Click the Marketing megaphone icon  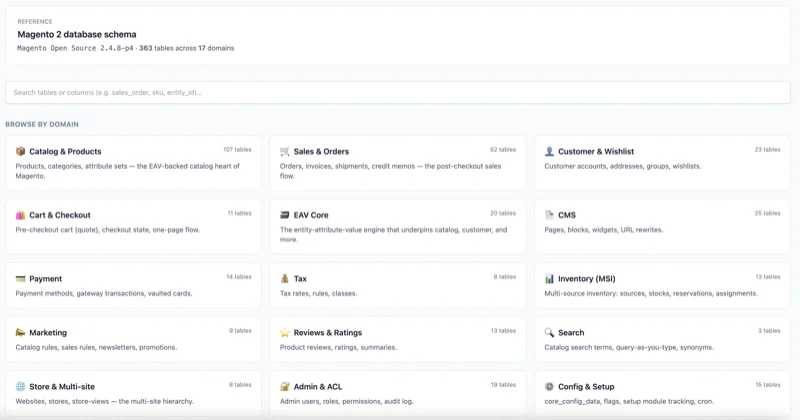pyautogui.click(x=20, y=332)
